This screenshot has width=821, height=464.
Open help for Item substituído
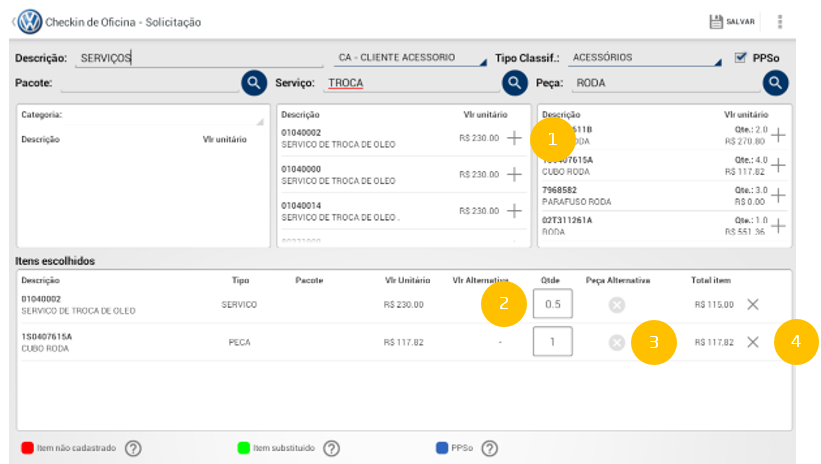click(331, 448)
